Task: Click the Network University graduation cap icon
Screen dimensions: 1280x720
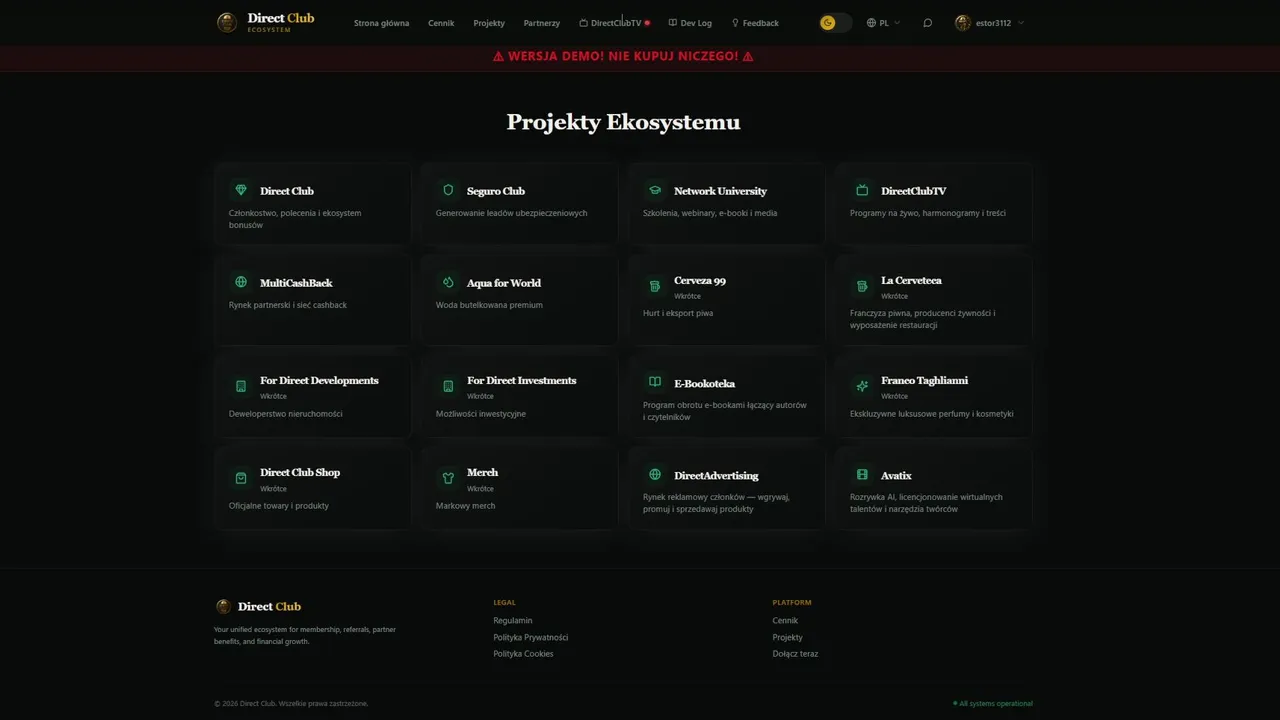Action: point(655,190)
